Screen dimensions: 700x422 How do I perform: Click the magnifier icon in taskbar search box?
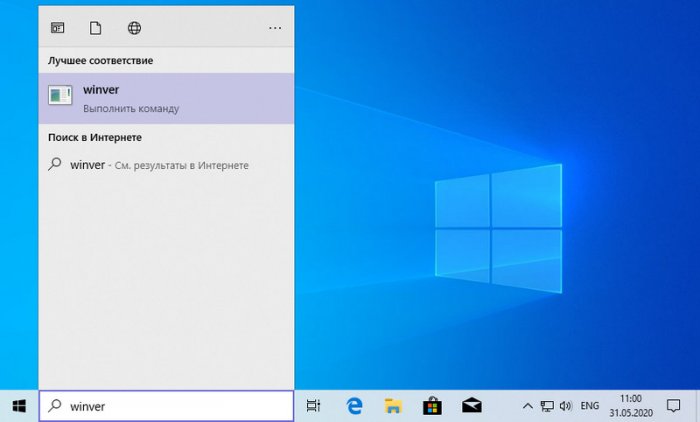(x=54, y=405)
